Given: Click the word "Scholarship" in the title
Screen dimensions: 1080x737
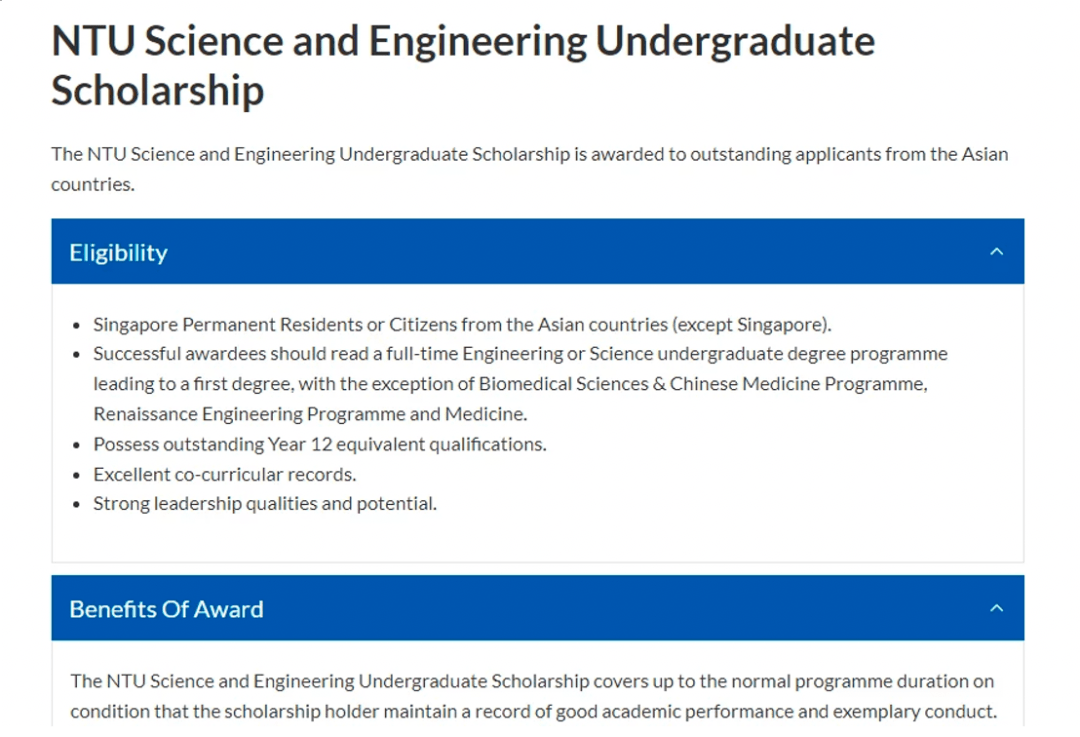Looking at the screenshot, I should [x=157, y=90].
